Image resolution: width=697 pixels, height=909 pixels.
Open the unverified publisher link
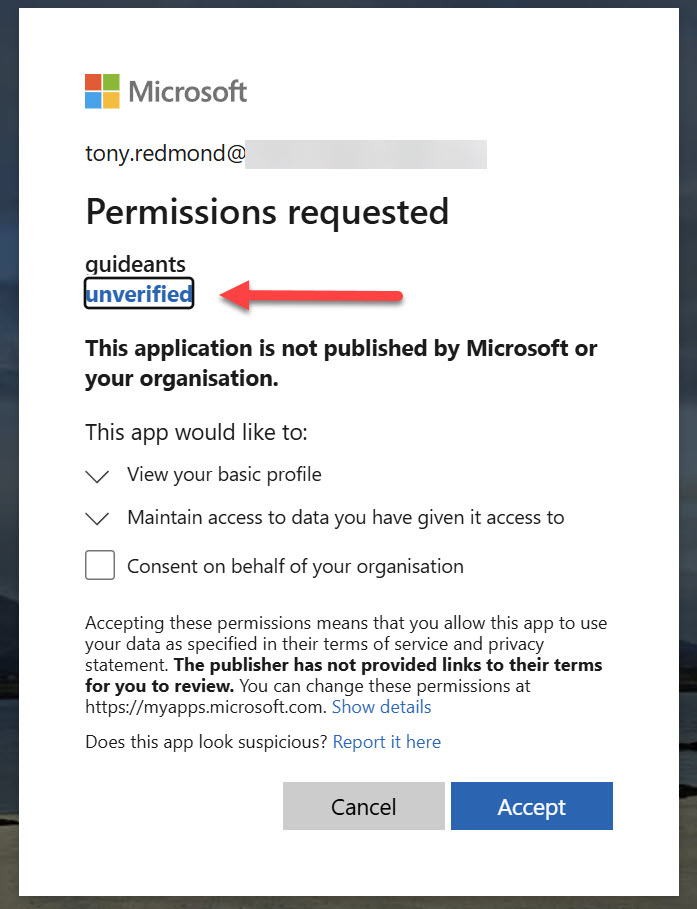[x=138, y=293]
